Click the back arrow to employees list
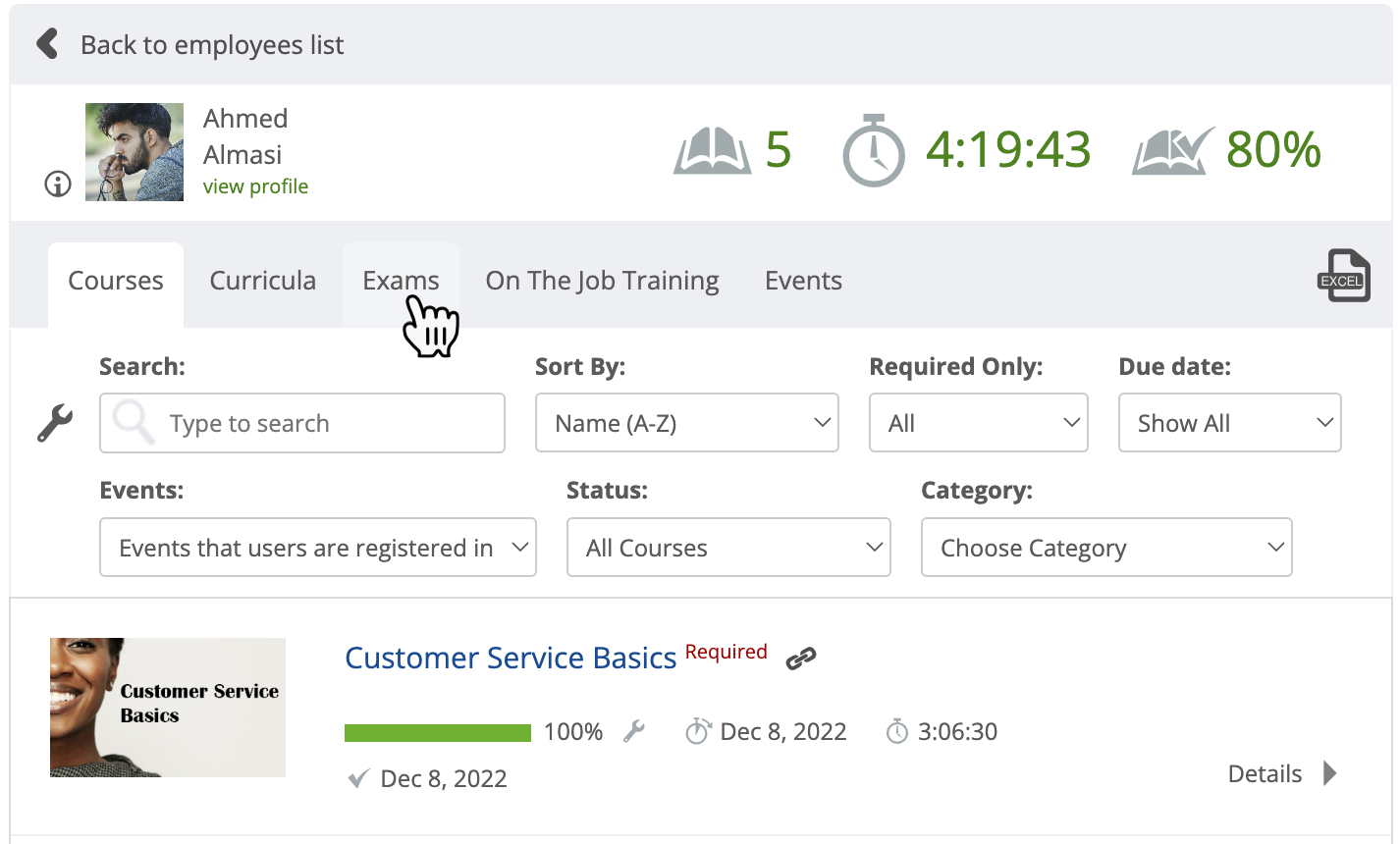The image size is (1400, 844). (x=46, y=44)
